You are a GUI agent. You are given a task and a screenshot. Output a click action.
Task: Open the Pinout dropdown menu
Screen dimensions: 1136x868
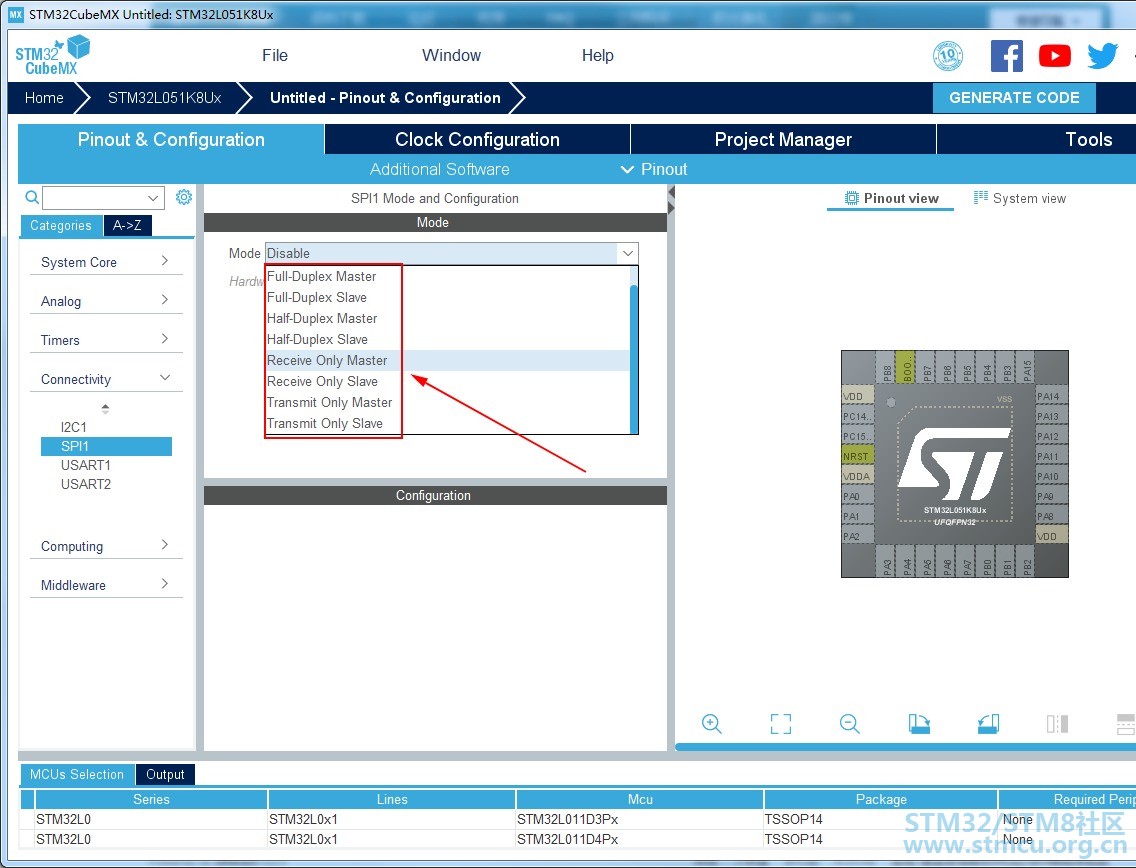tap(654, 170)
